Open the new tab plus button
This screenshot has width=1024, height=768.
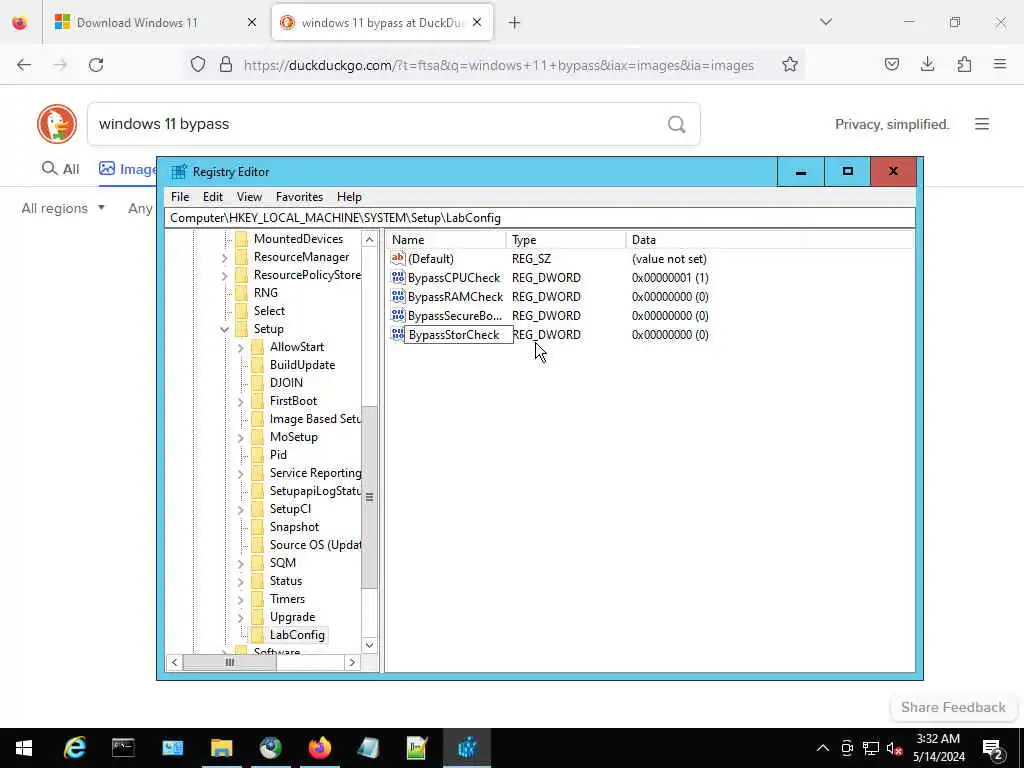point(515,23)
